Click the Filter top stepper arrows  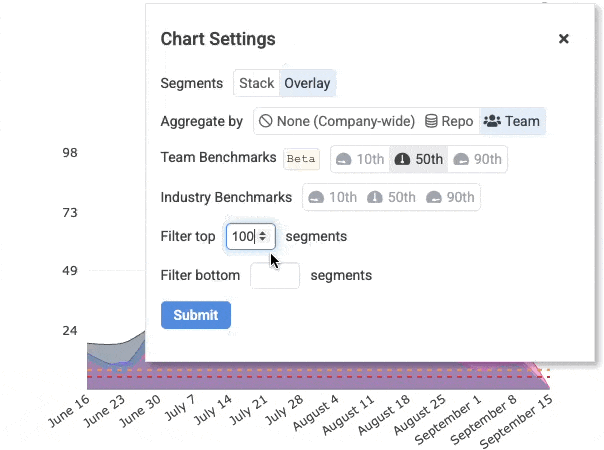click(263, 236)
